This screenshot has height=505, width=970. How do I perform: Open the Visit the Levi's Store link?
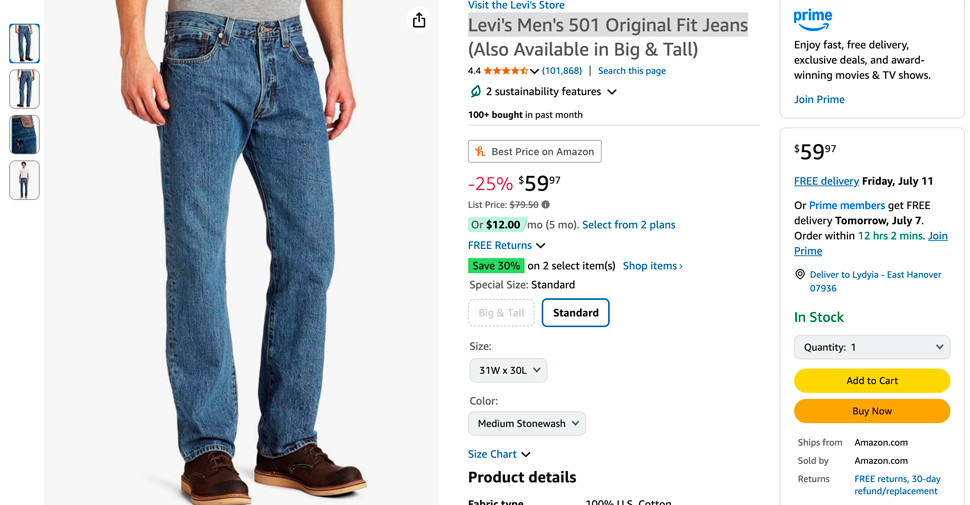(516, 6)
